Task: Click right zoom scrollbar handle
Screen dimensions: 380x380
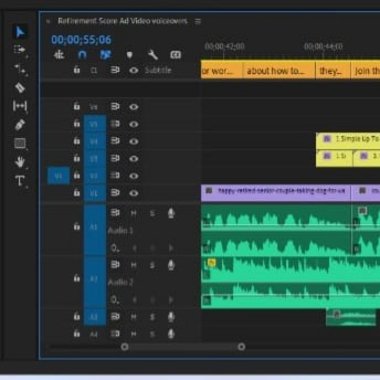Action: click(241, 347)
